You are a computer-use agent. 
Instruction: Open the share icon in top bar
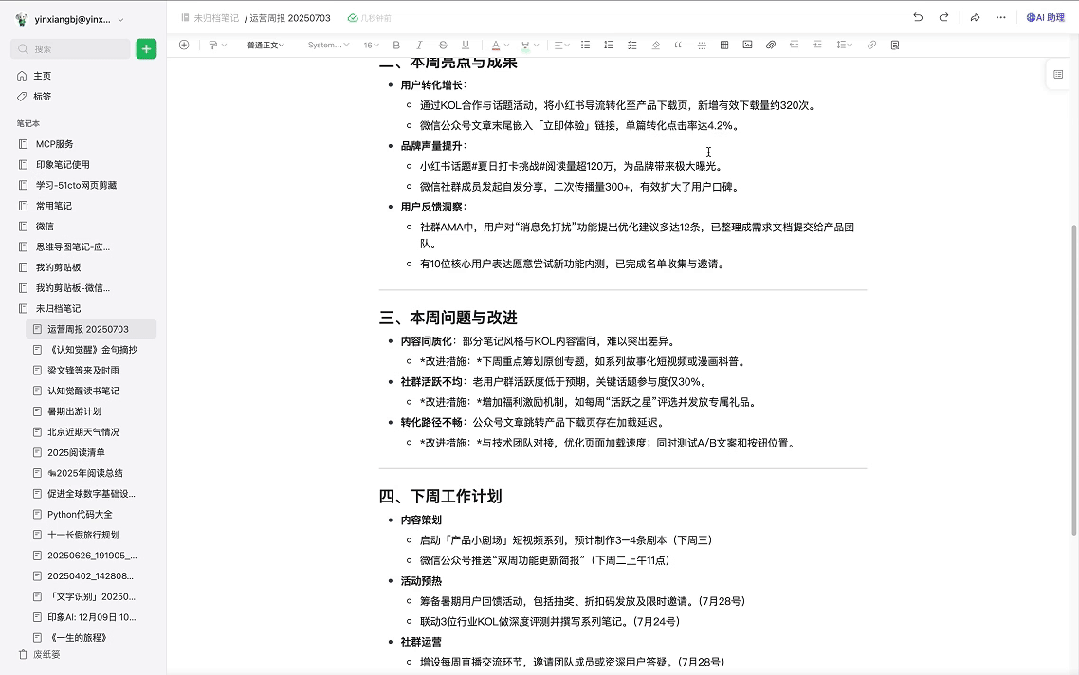[974, 17]
